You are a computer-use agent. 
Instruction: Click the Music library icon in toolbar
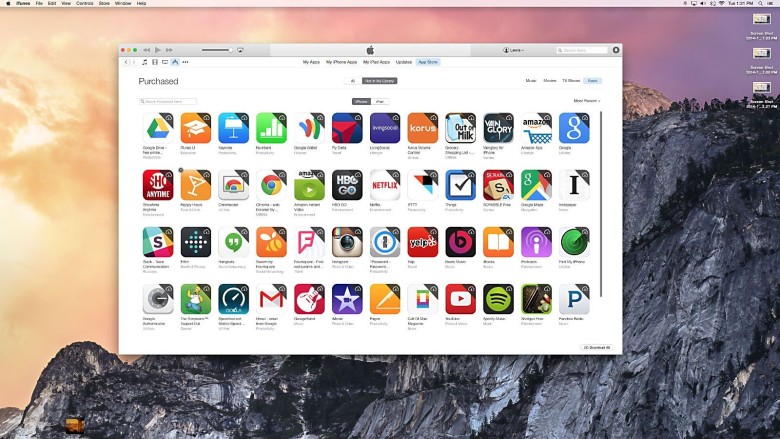(x=144, y=62)
